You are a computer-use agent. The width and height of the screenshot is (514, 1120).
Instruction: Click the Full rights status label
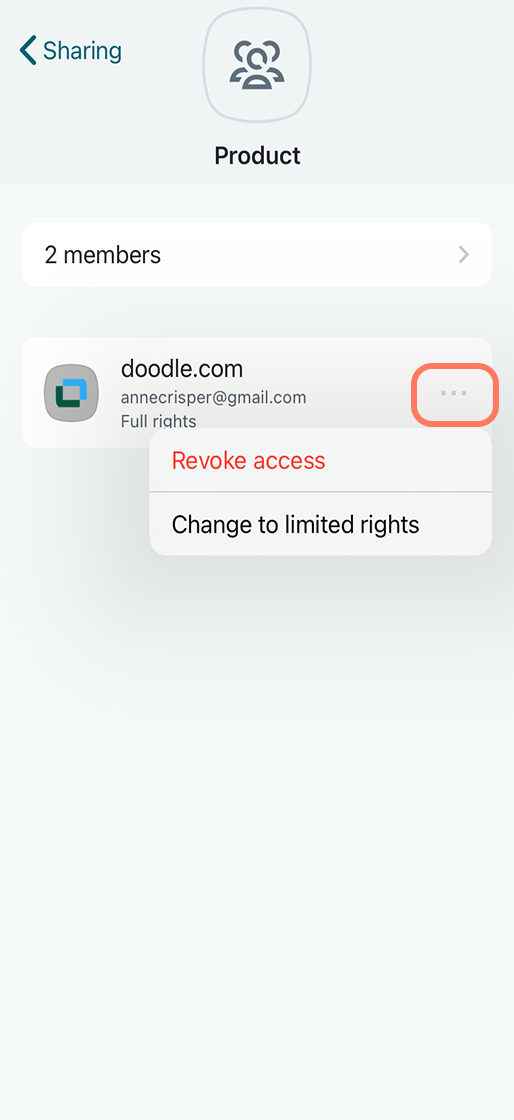click(158, 421)
